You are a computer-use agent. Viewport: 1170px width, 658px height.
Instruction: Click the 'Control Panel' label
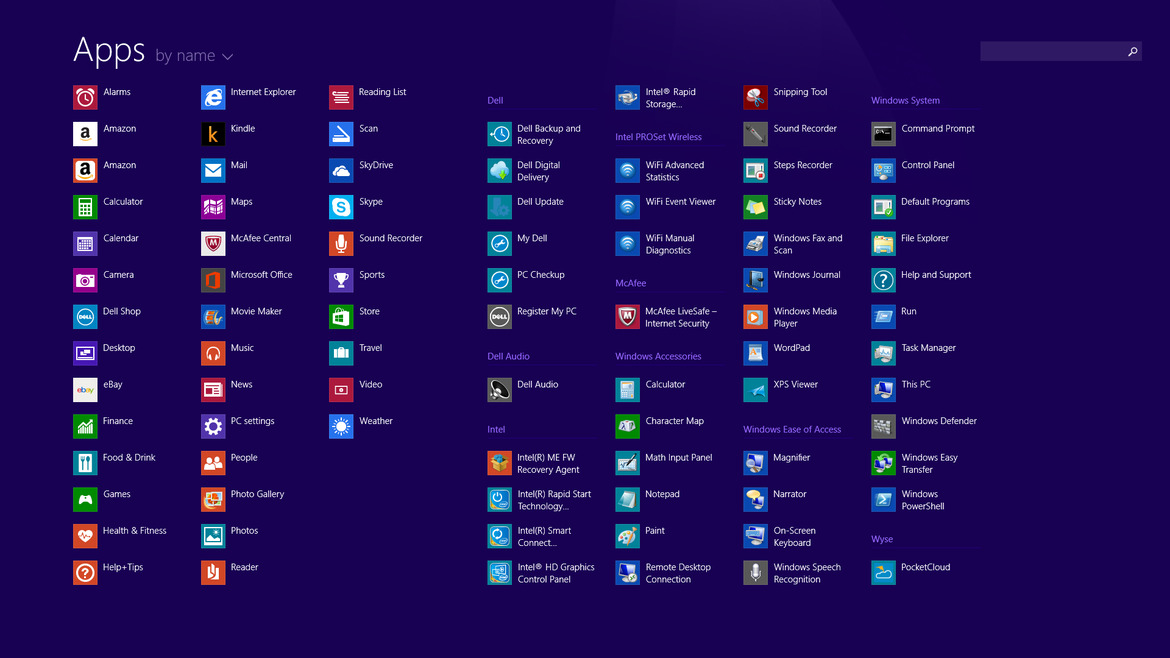click(x=927, y=165)
